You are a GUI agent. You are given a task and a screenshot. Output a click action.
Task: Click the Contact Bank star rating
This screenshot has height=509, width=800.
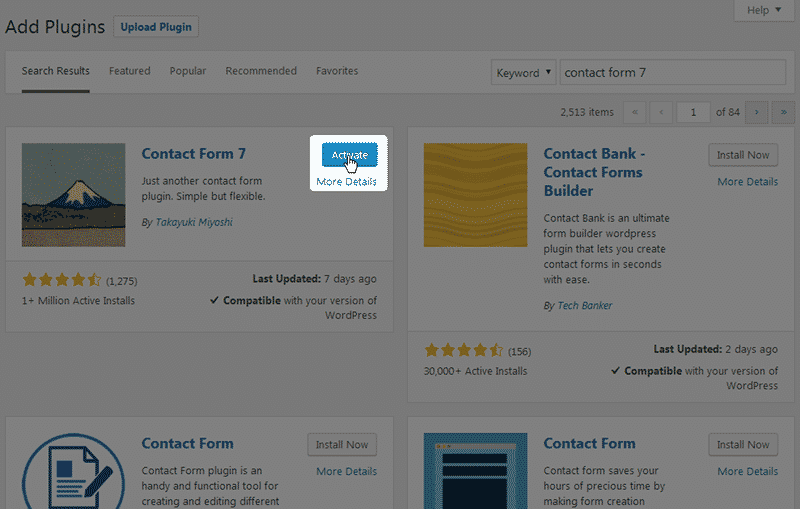pos(464,350)
